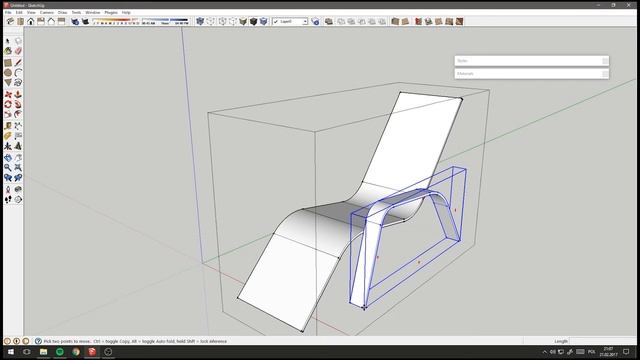Select the Dimension tool
This screenshot has height=360, width=640.
click(18, 126)
